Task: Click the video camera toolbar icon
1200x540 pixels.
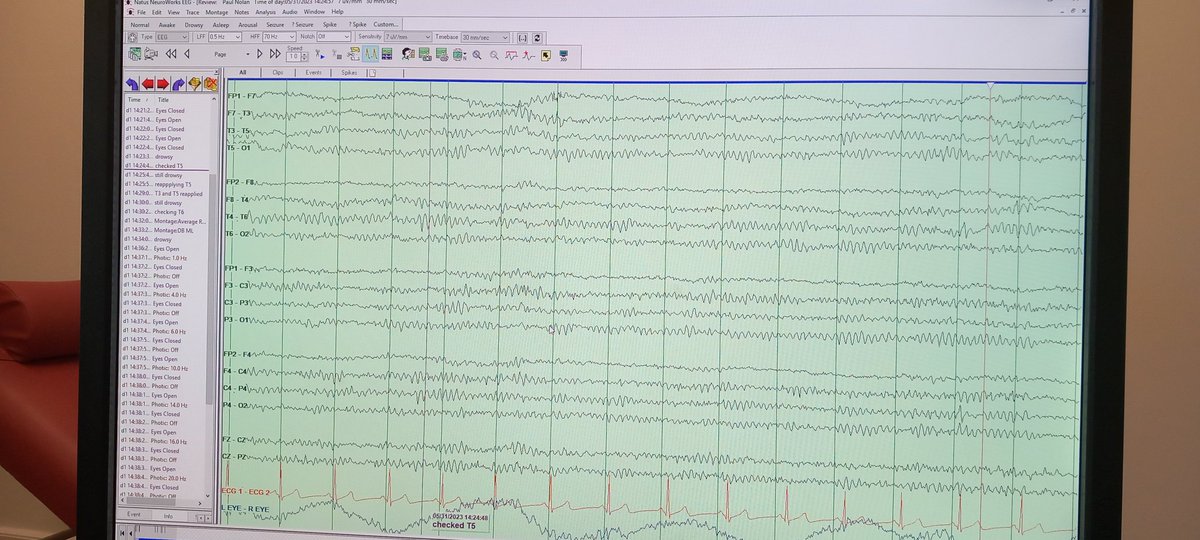Action: pos(151,54)
